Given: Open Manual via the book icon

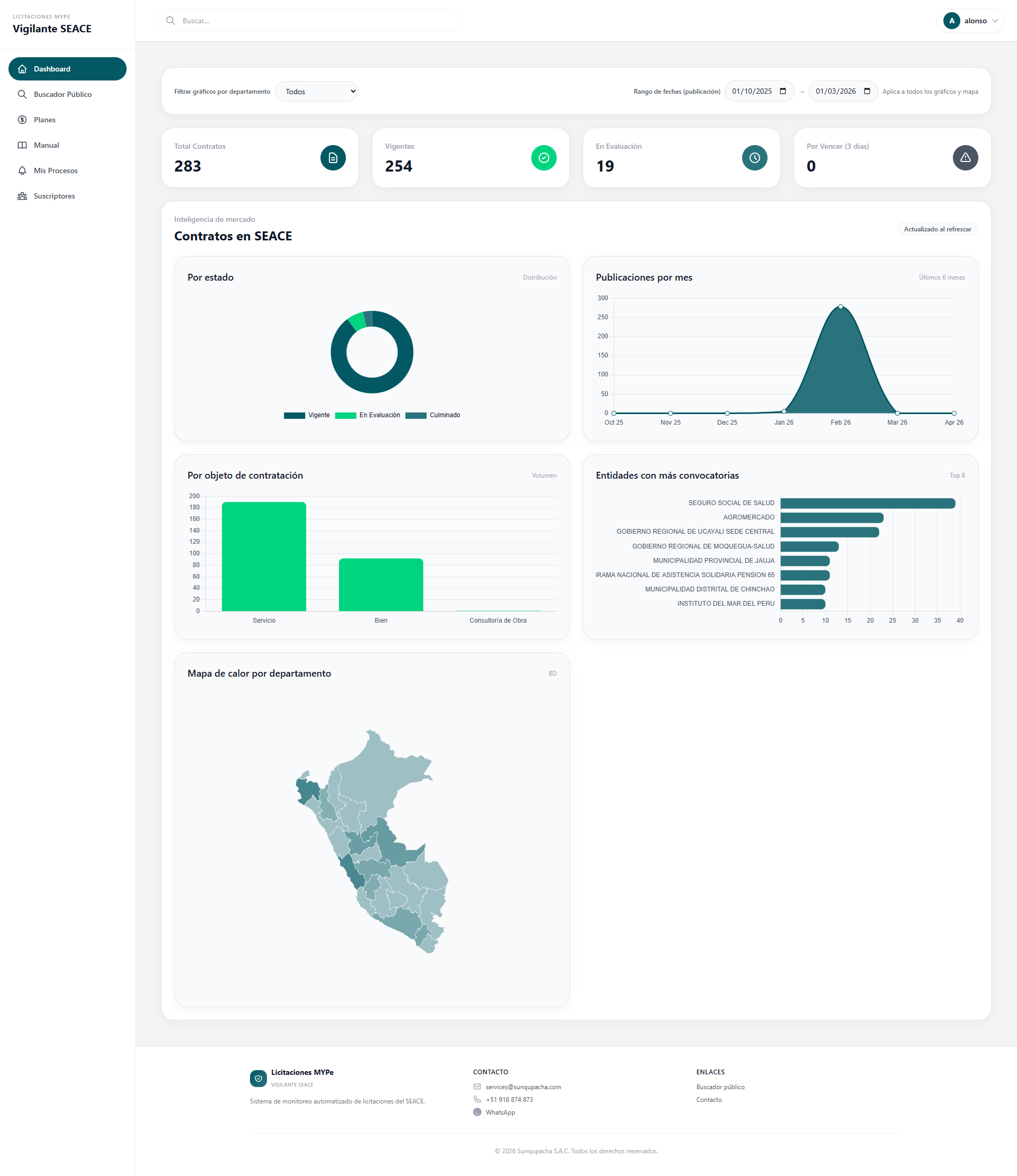Looking at the screenshot, I should [x=22, y=145].
